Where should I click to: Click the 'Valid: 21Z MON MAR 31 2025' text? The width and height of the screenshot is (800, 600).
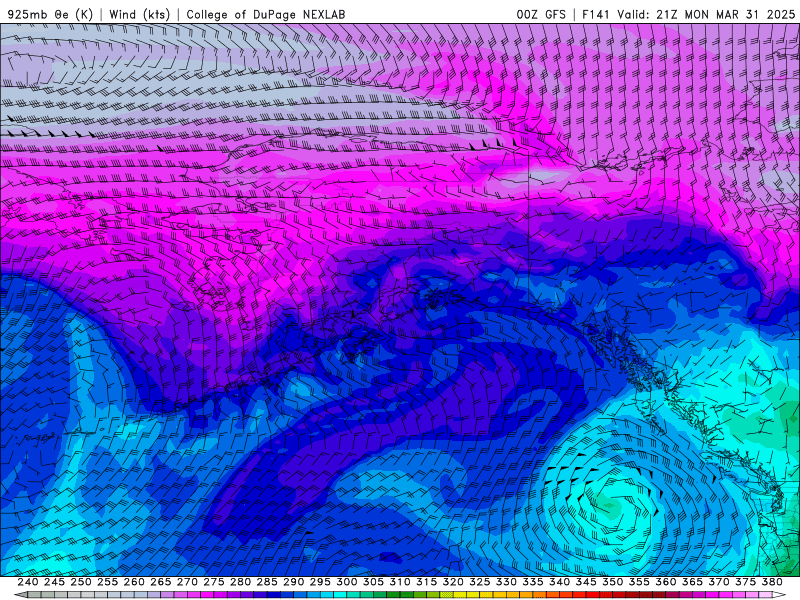click(706, 14)
